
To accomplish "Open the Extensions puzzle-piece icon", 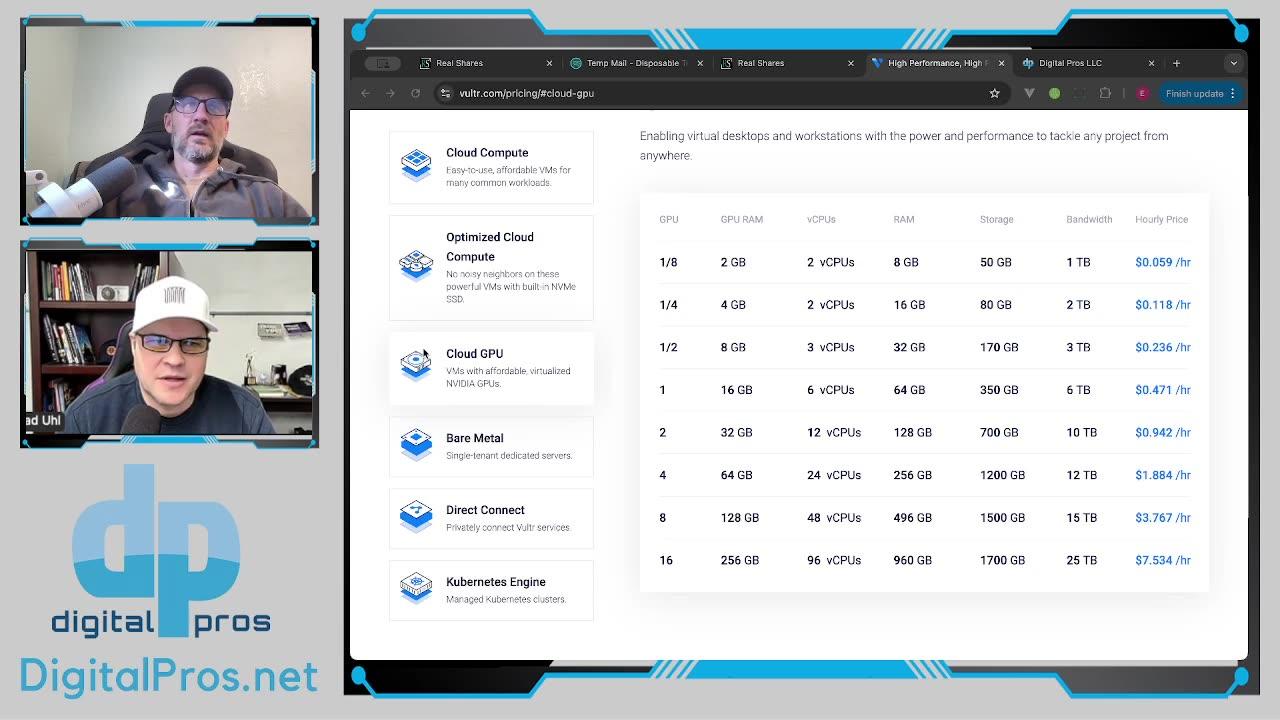I will [x=1105, y=93].
